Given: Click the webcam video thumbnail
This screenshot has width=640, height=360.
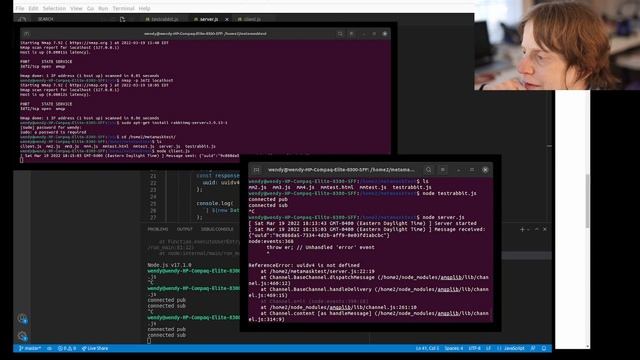Looking at the screenshot, I should (x=557, y=45).
